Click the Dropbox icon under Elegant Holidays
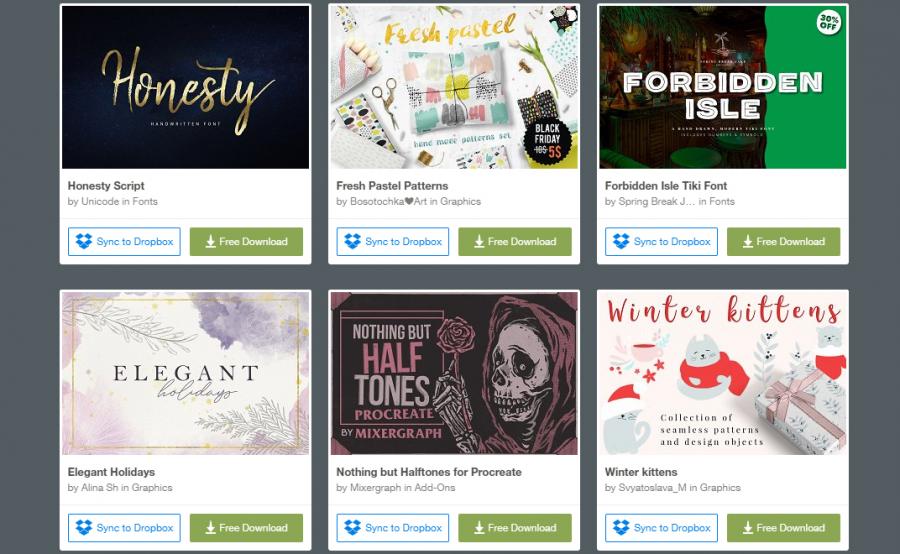 [84, 527]
